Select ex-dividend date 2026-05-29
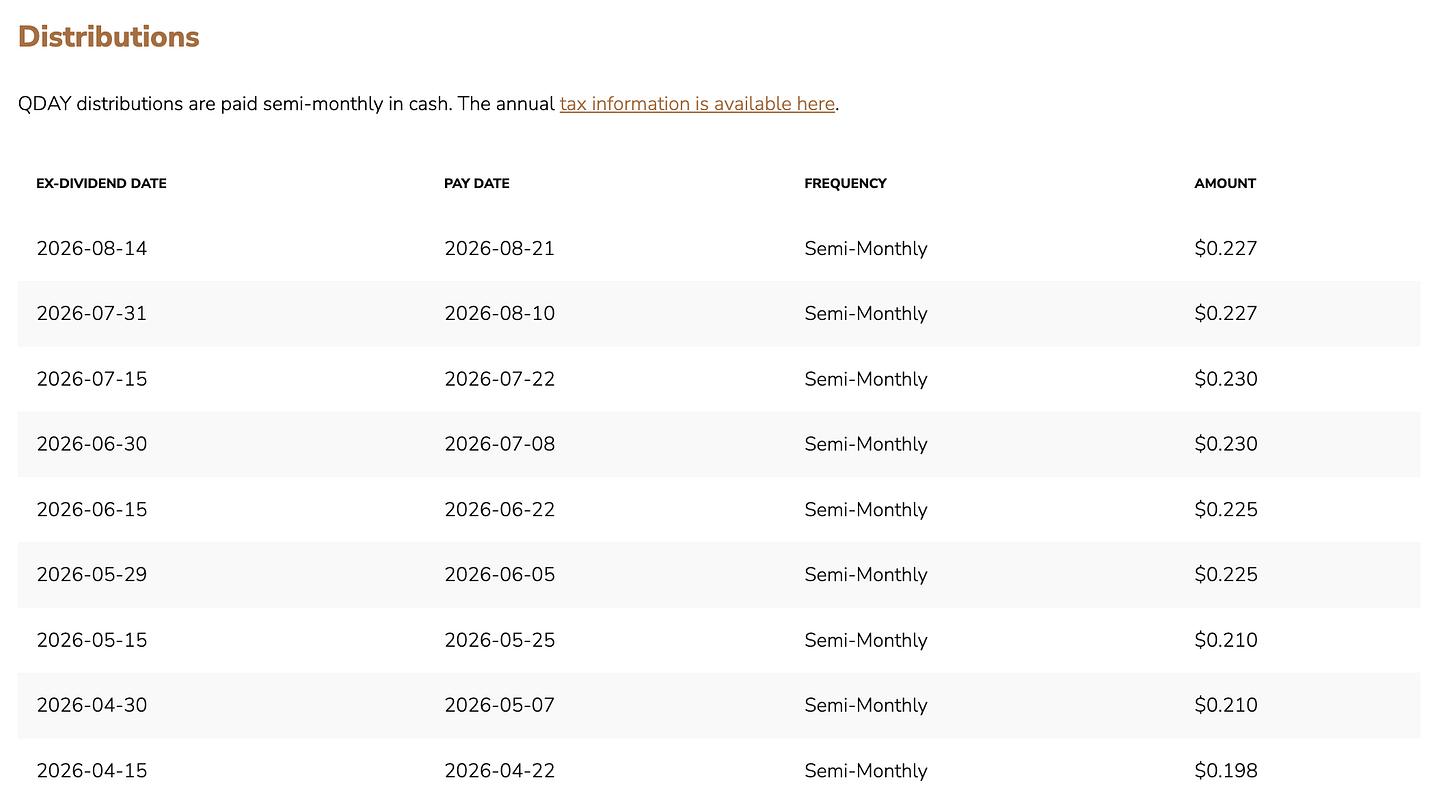The image size is (1456, 800). [92, 575]
